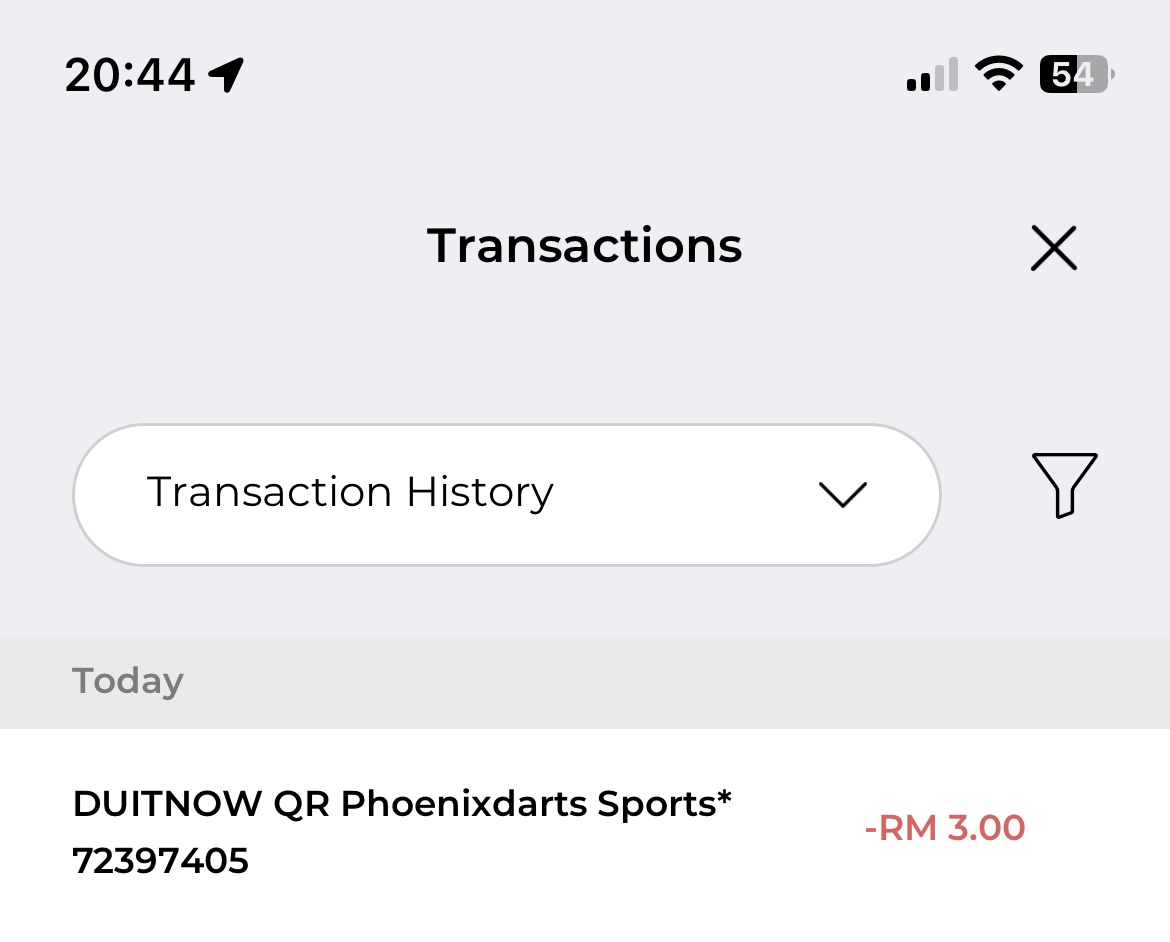Tap the reference number 72397405
1170x942 pixels.
tap(160, 860)
